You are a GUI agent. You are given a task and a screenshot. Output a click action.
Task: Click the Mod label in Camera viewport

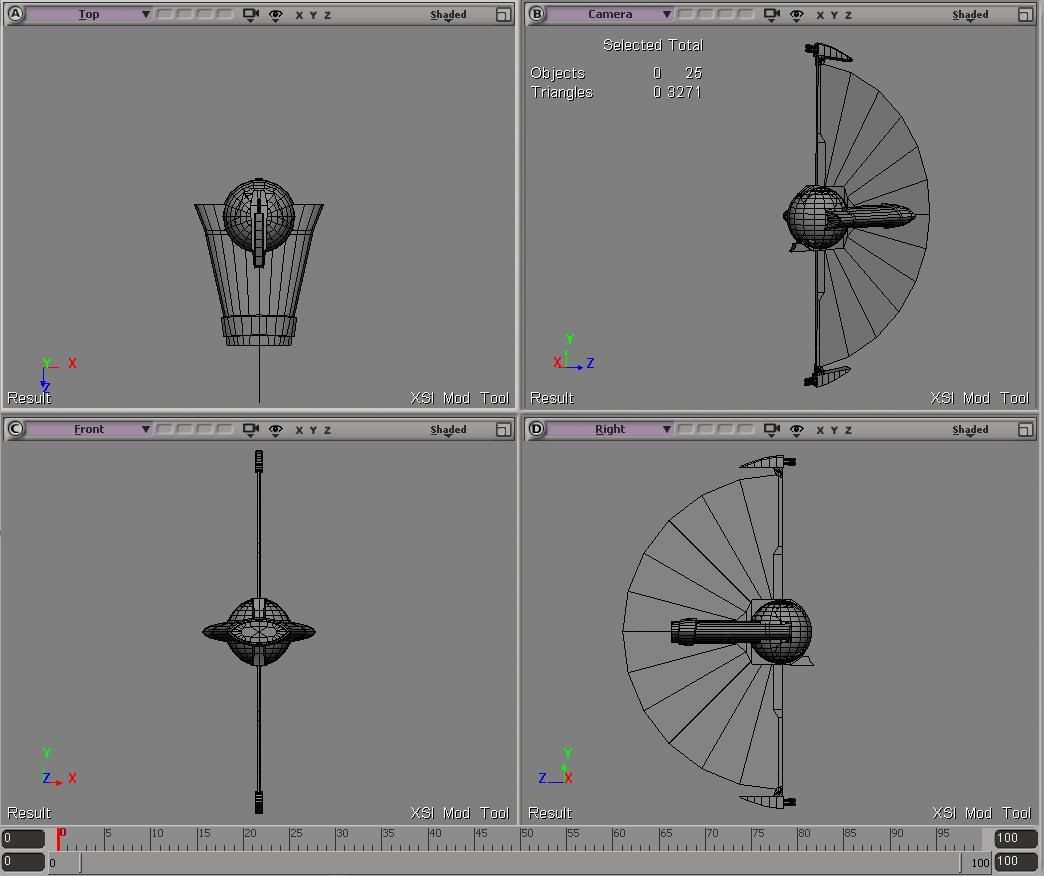(x=976, y=398)
